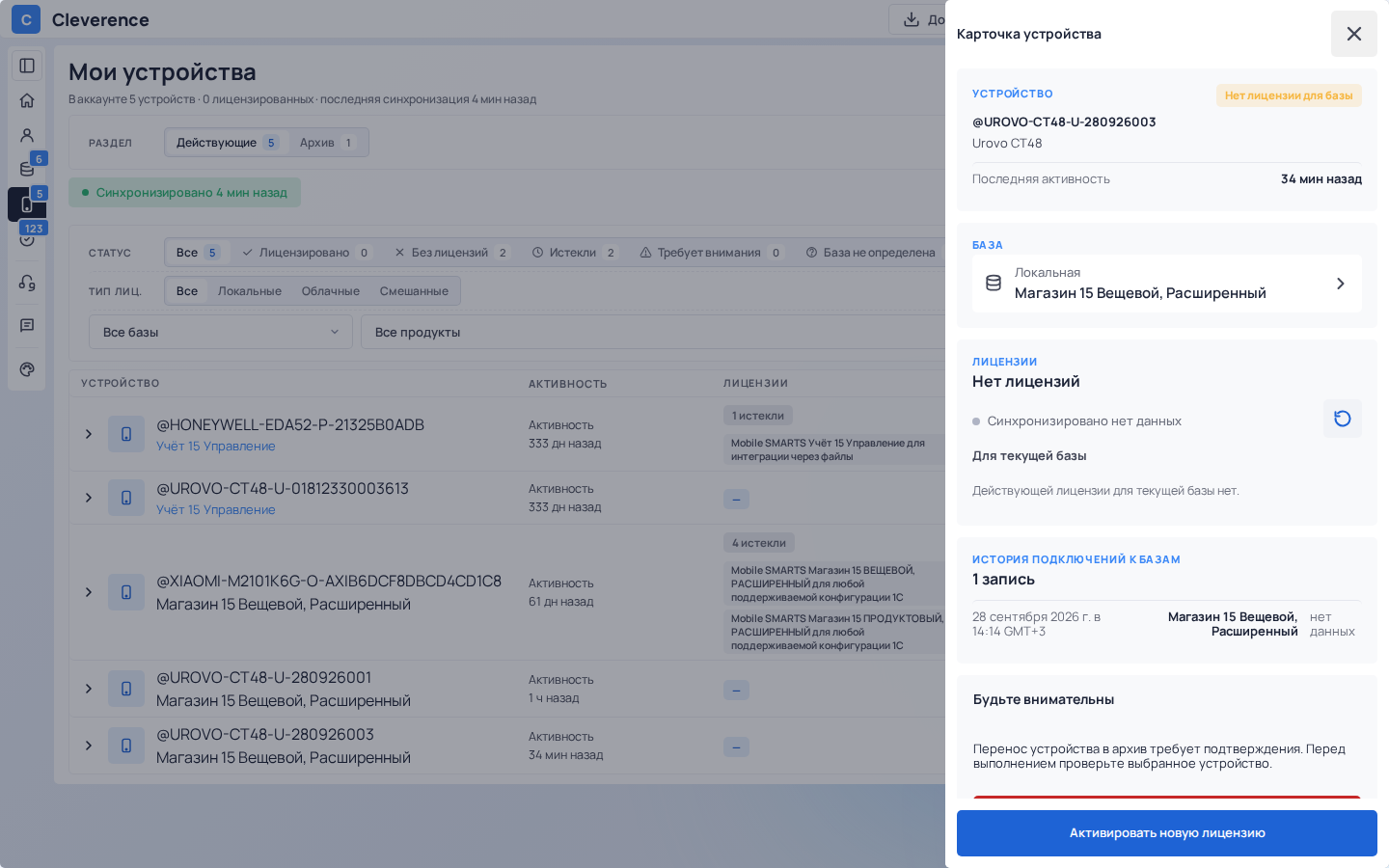Image resolution: width=1389 pixels, height=868 pixels.
Task: Go to the Home page icon
Action: point(27,100)
